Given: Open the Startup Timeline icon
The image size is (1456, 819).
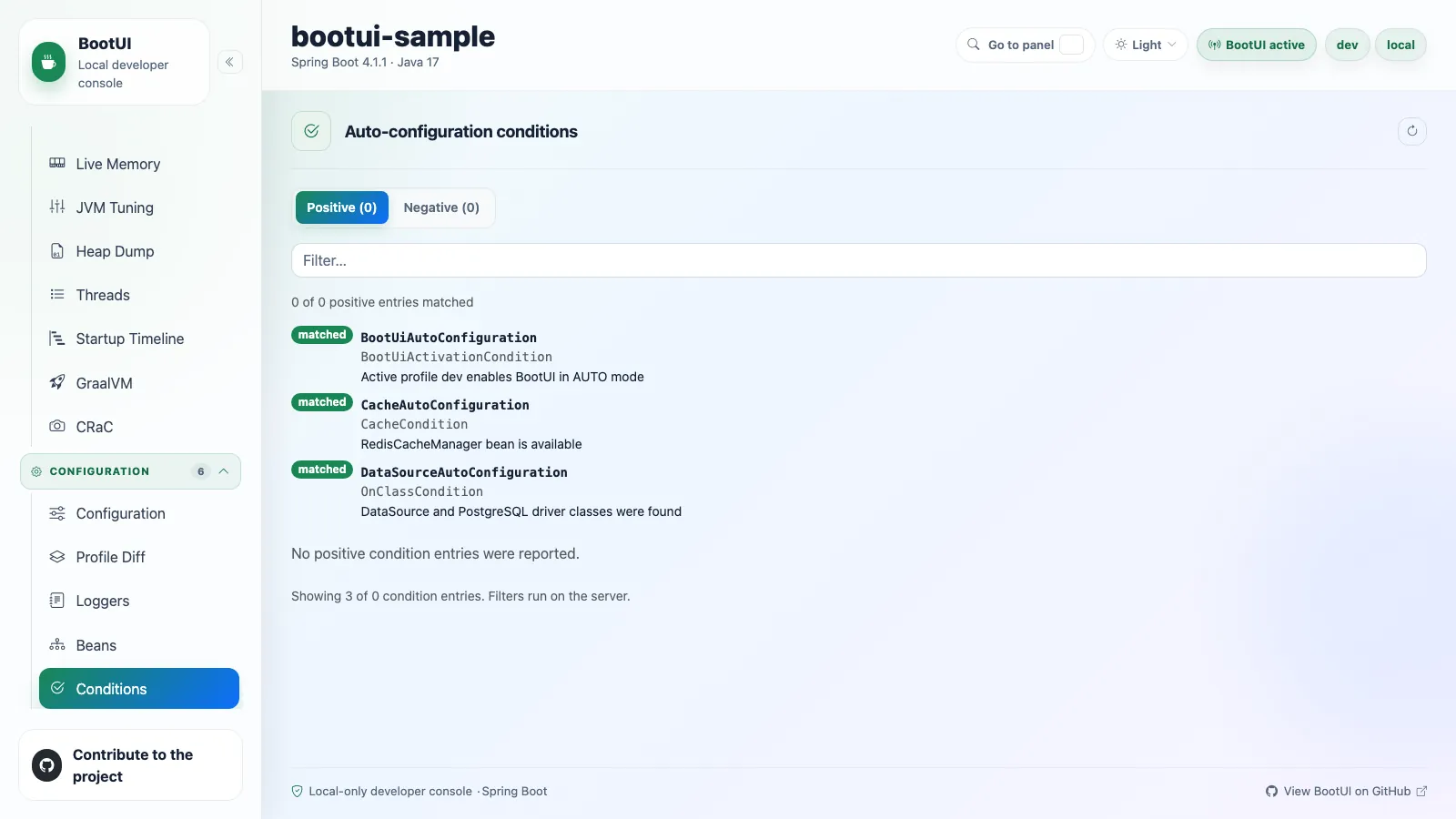Looking at the screenshot, I should 57,338.
